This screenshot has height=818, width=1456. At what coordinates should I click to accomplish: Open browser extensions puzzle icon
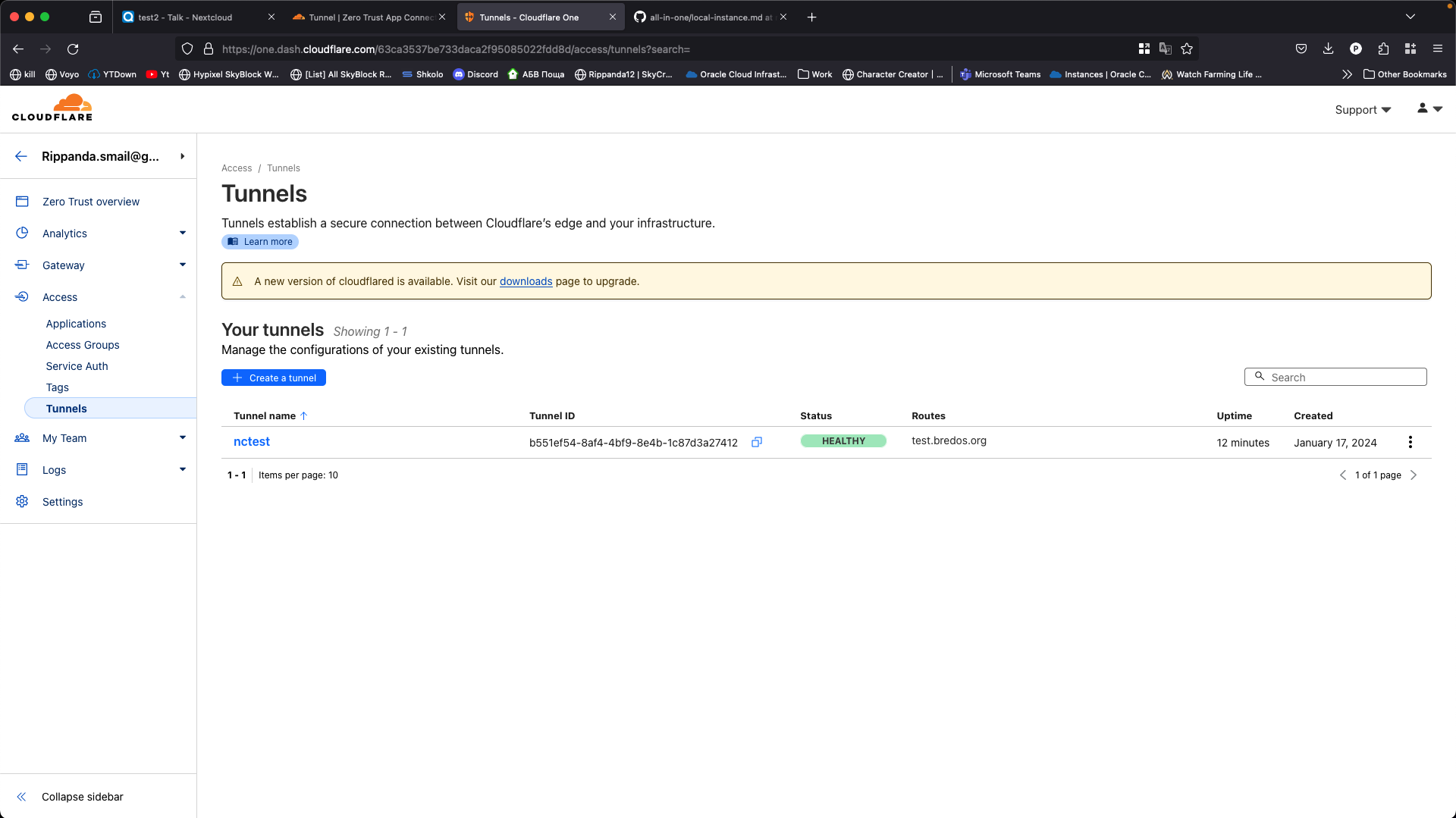click(x=1383, y=49)
